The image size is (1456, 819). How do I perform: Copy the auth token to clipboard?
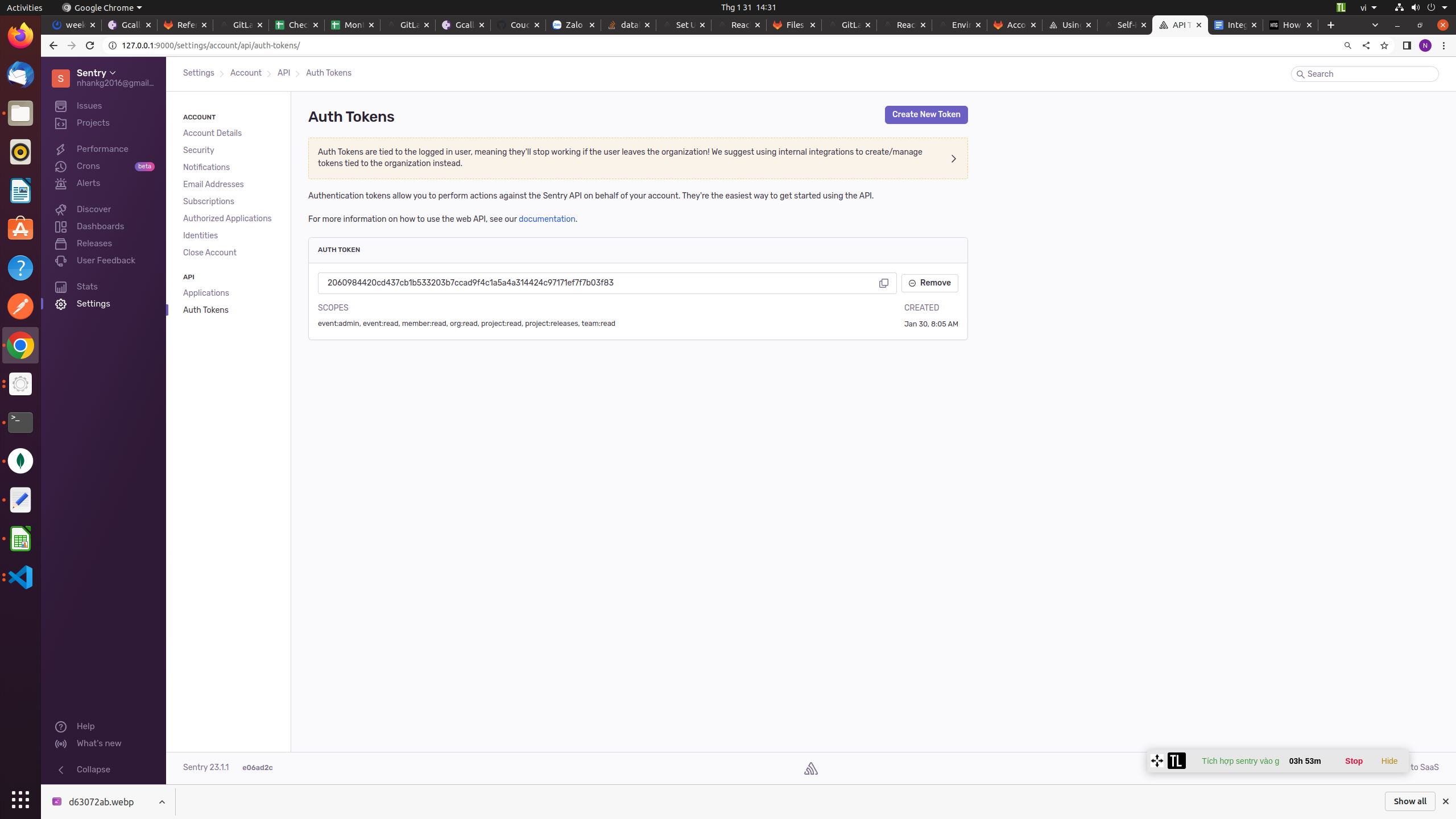tap(883, 283)
